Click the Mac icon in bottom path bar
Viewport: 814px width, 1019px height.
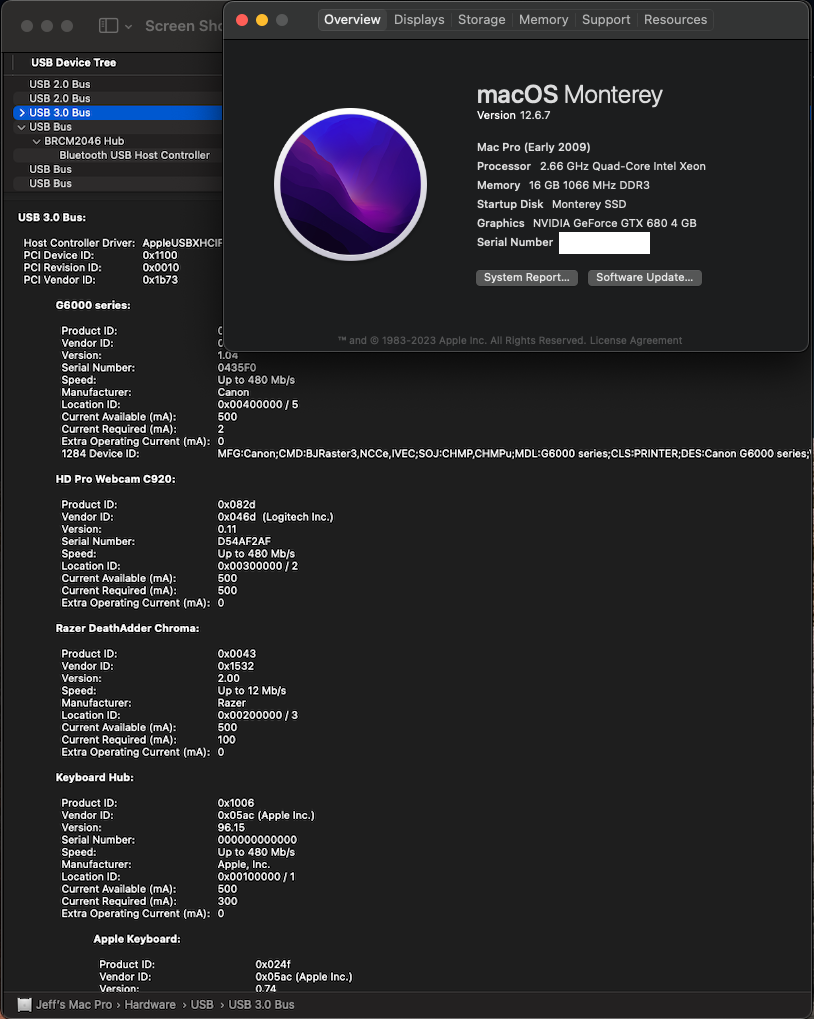pyautogui.click(x=24, y=1005)
